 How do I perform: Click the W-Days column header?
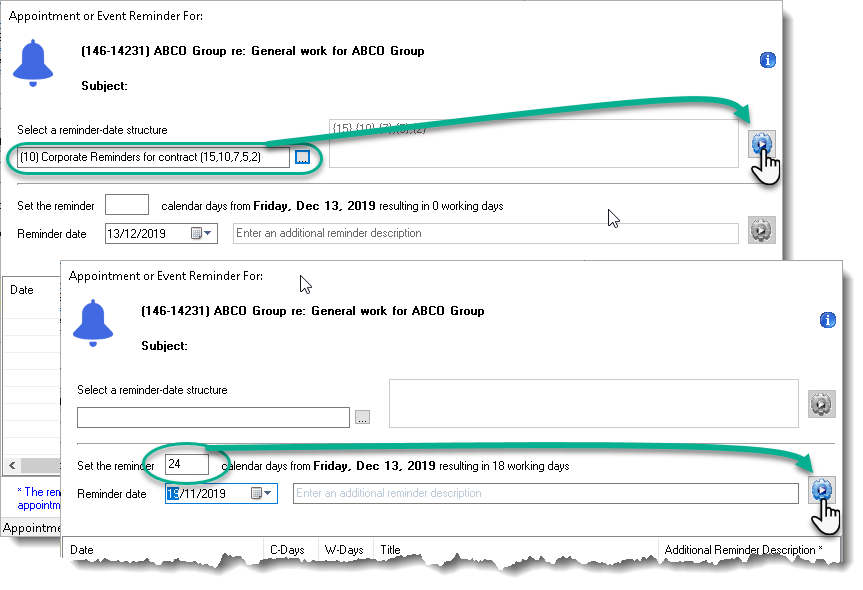(x=344, y=550)
